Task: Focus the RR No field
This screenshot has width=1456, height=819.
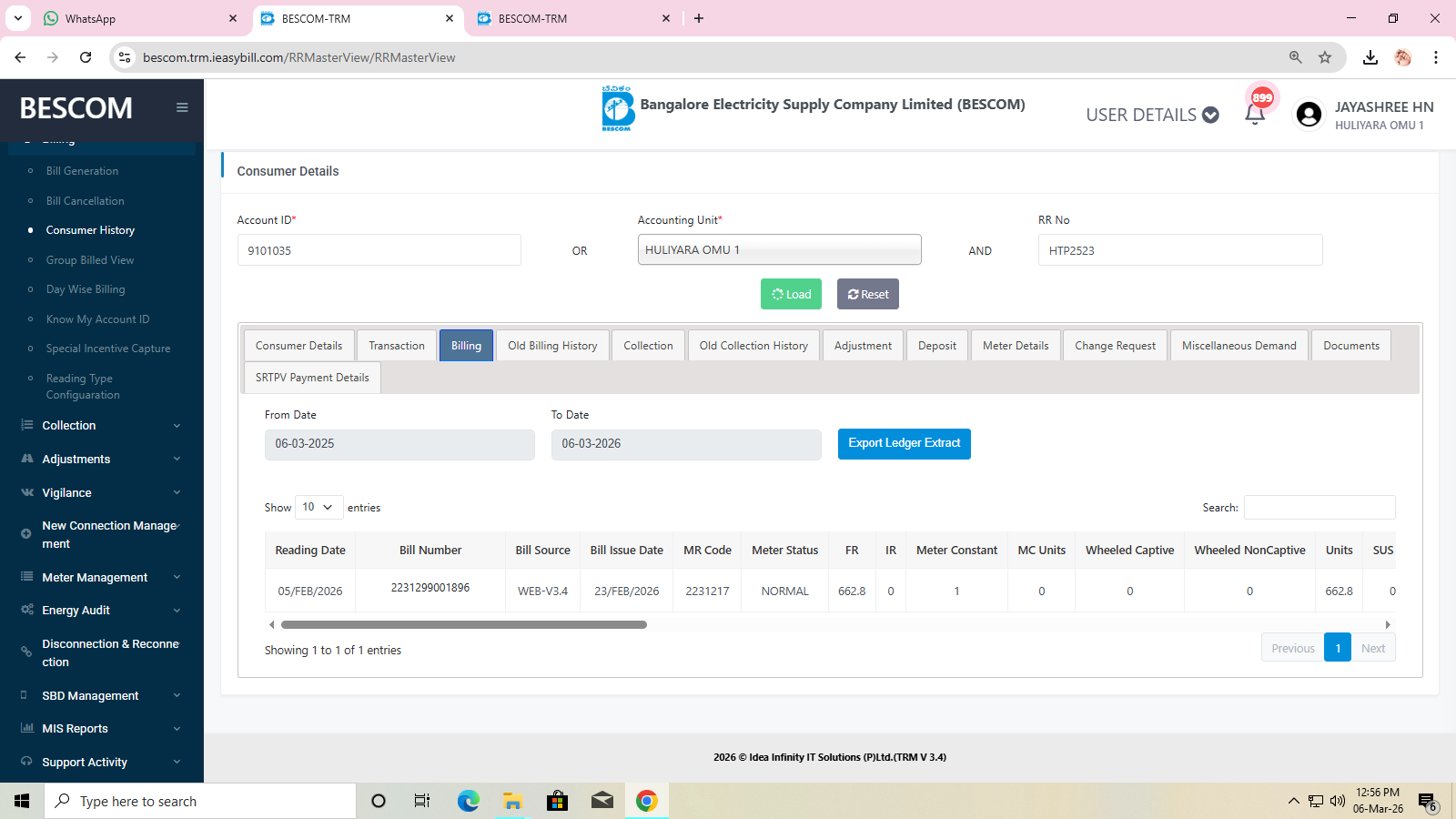Action: tap(1180, 250)
